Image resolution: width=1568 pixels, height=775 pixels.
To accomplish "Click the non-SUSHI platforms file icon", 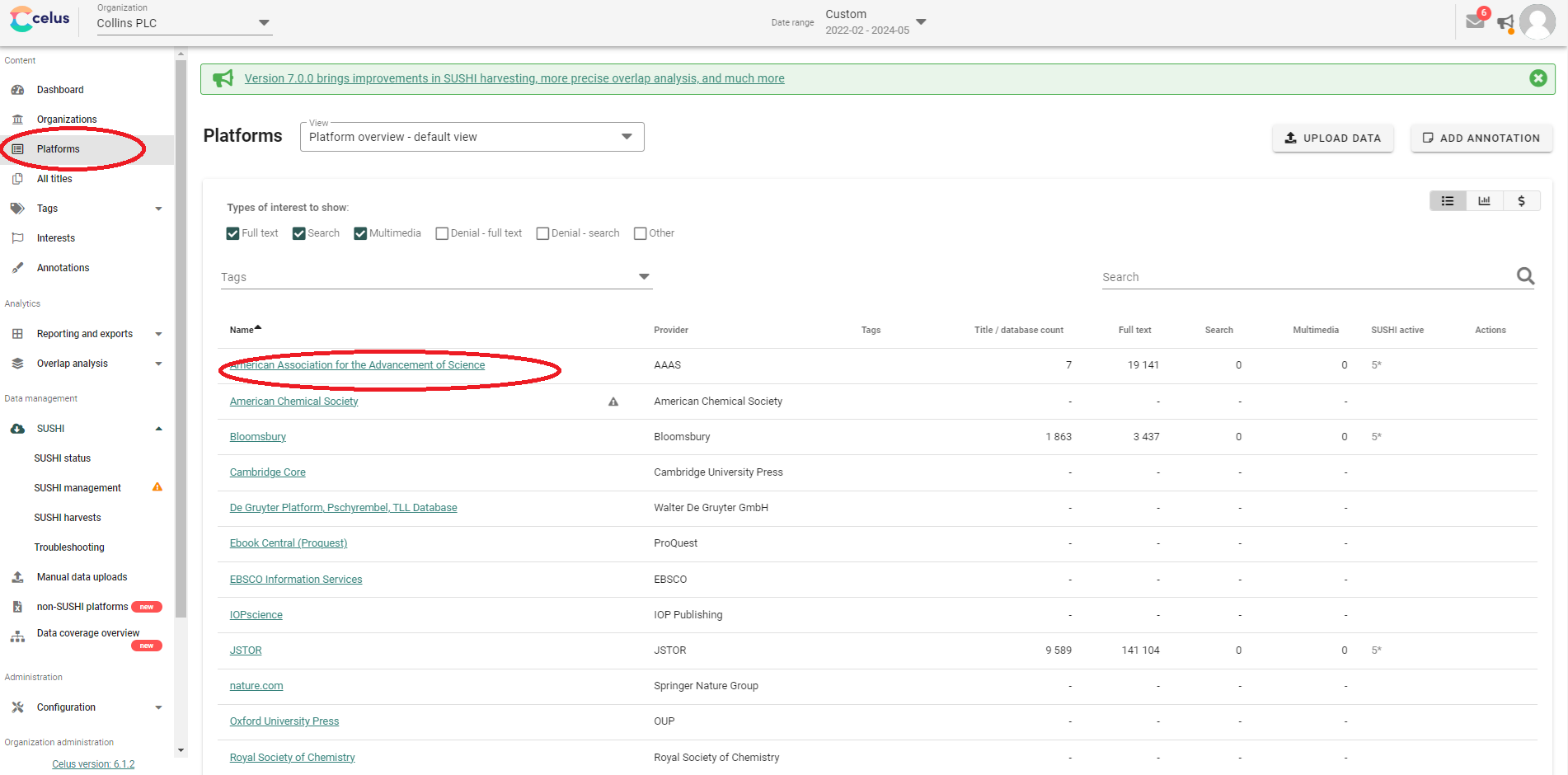I will (17, 607).
